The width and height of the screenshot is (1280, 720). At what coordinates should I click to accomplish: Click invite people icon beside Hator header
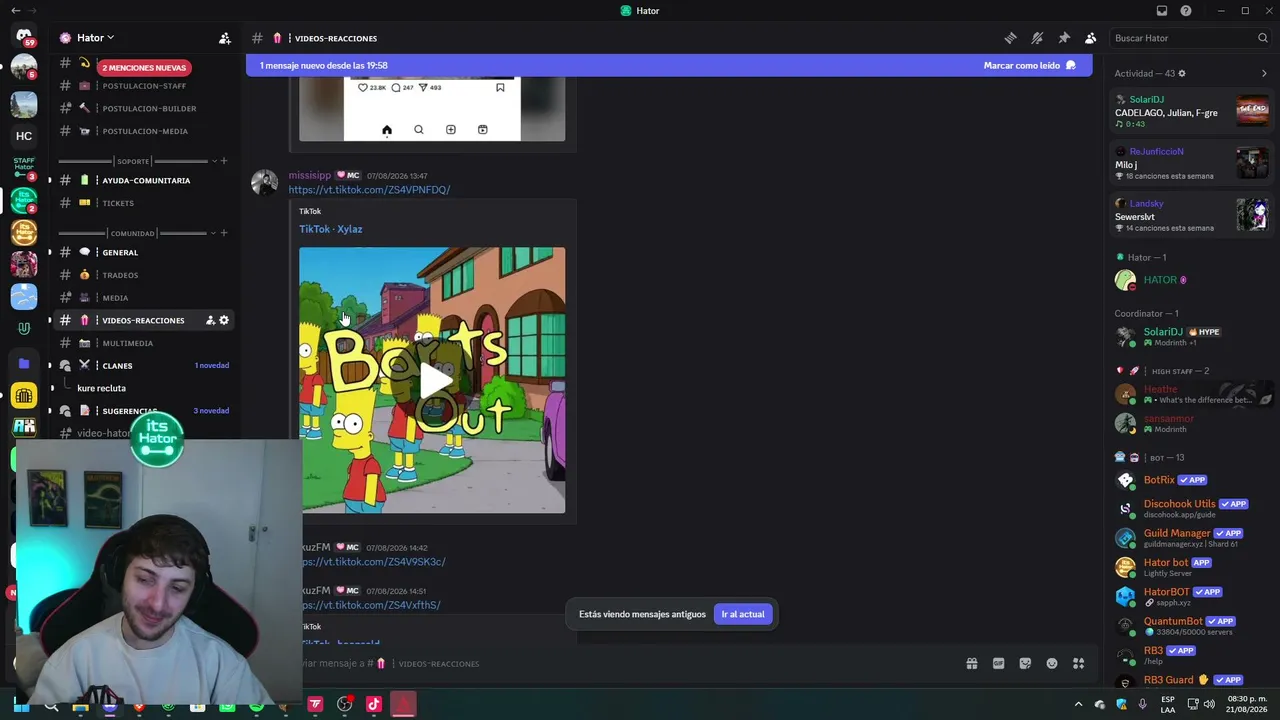point(225,38)
